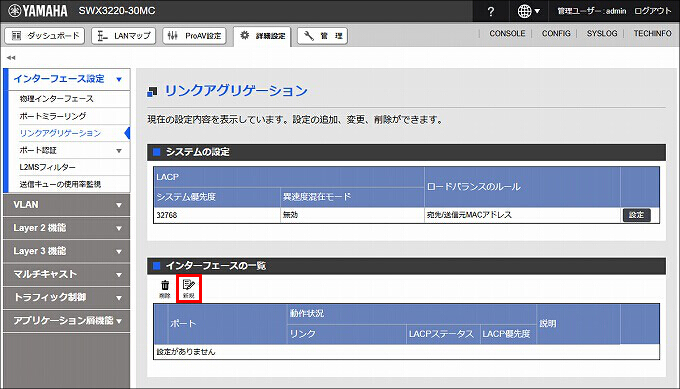Click the system priority value 32768
The width and height of the screenshot is (680, 389).
coord(167,215)
